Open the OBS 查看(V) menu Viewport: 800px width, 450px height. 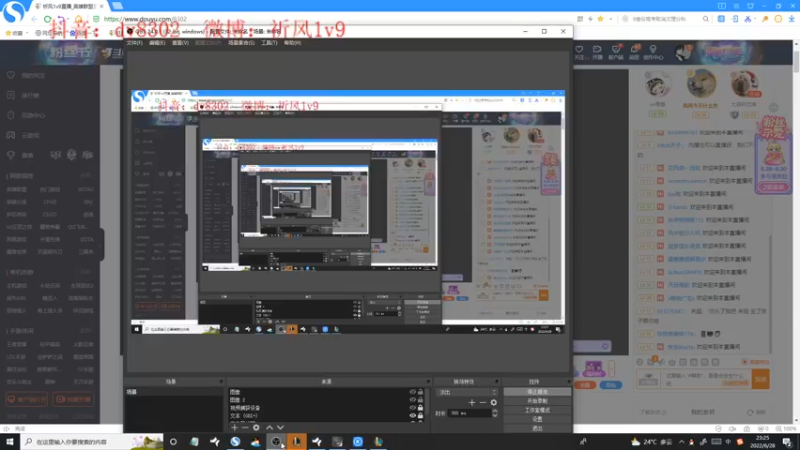click(x=180, y=43)
